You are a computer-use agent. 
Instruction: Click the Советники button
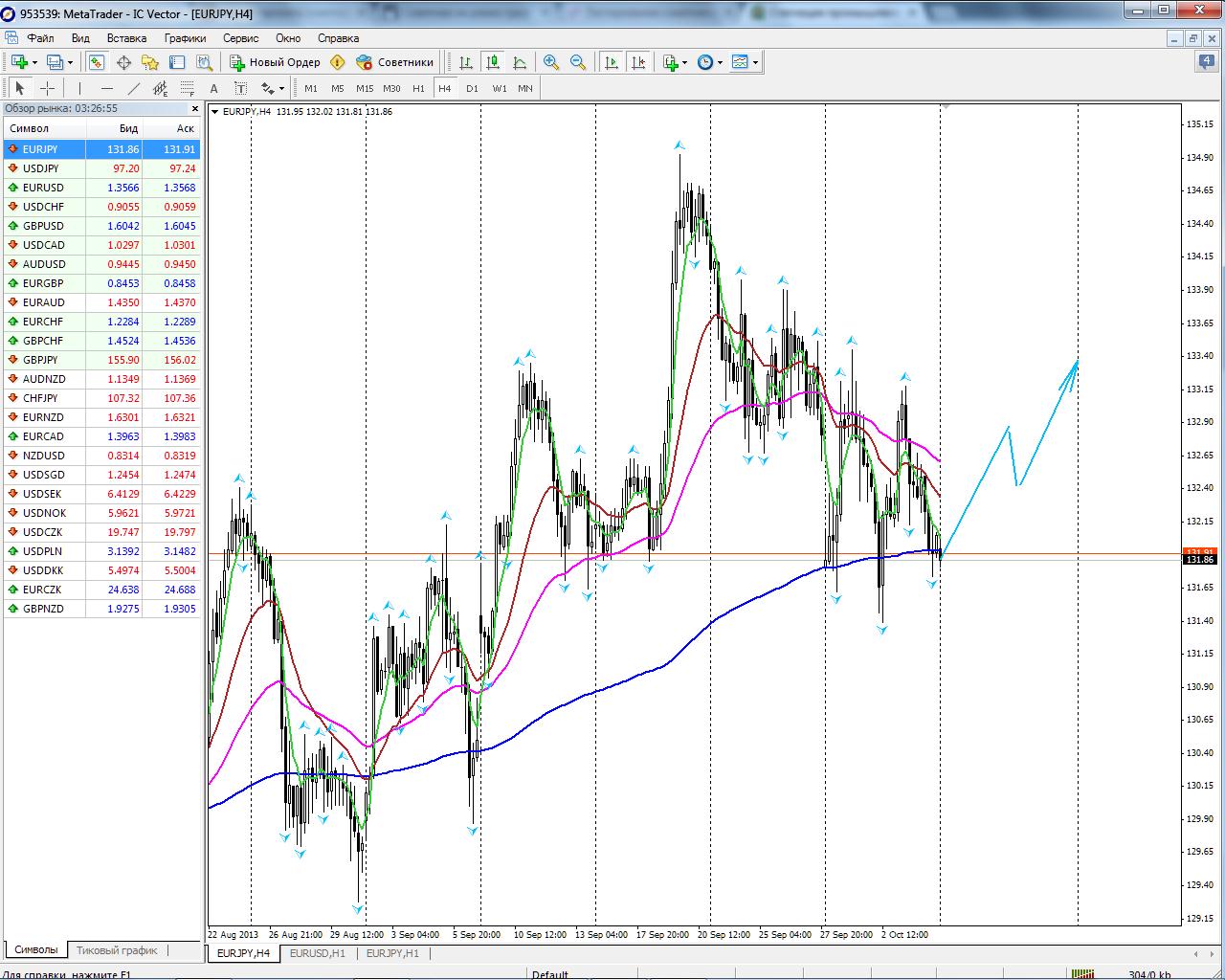pos(394,62)
